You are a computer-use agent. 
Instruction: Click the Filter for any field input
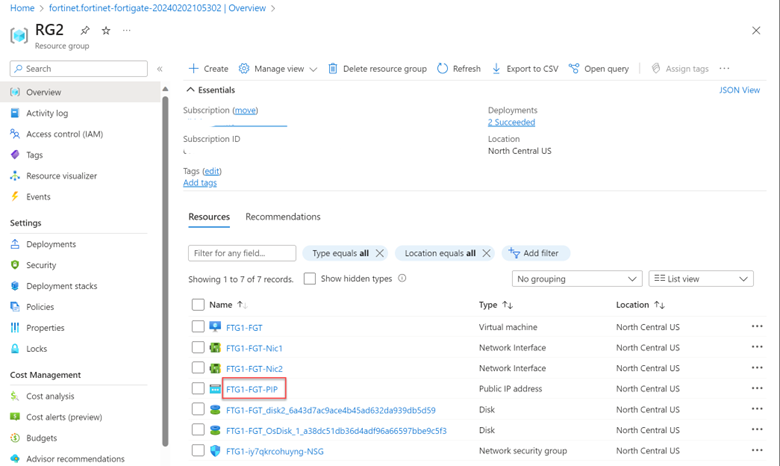[242, 254]
